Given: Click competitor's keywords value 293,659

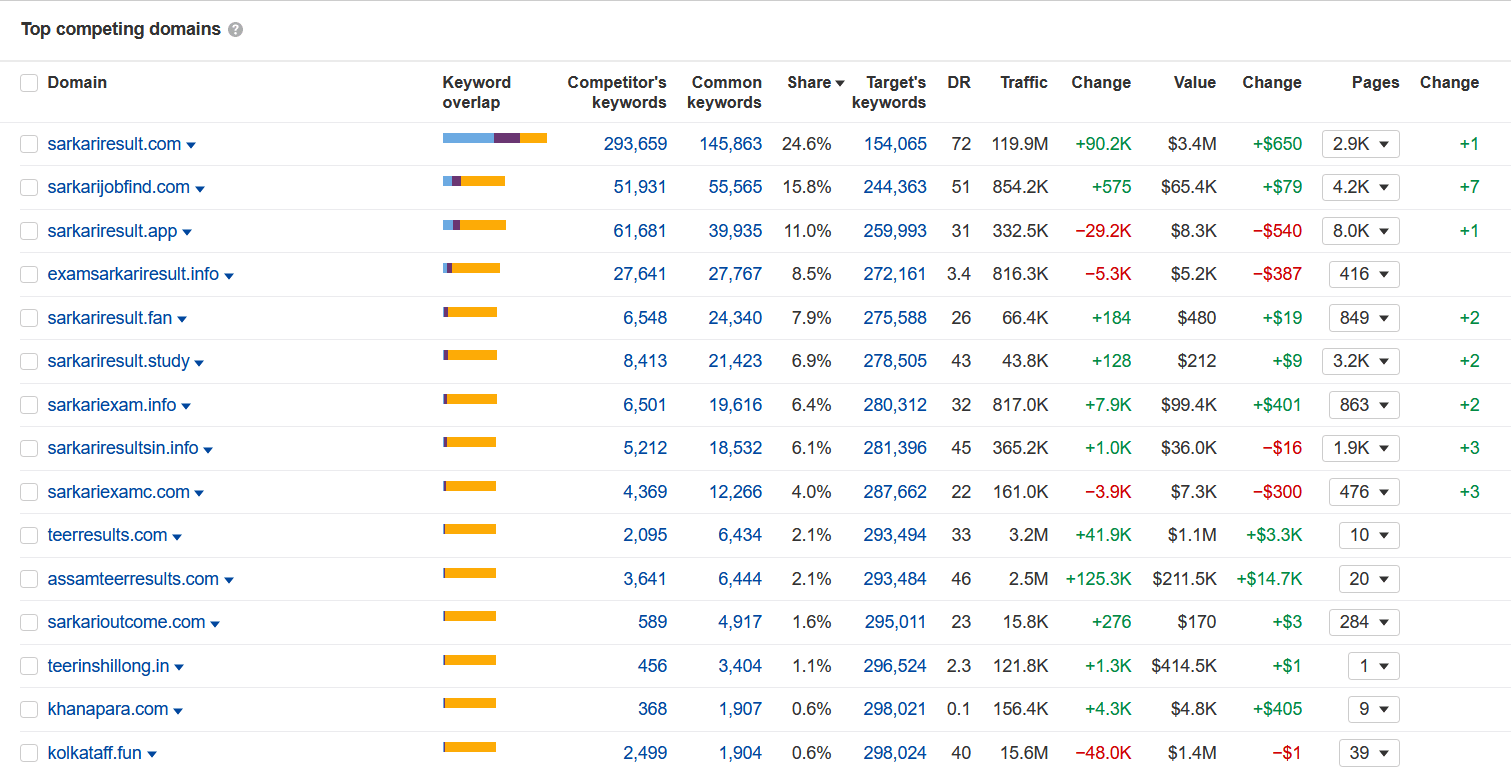Looking at the screenshot, I should click(x=635, y=144).
